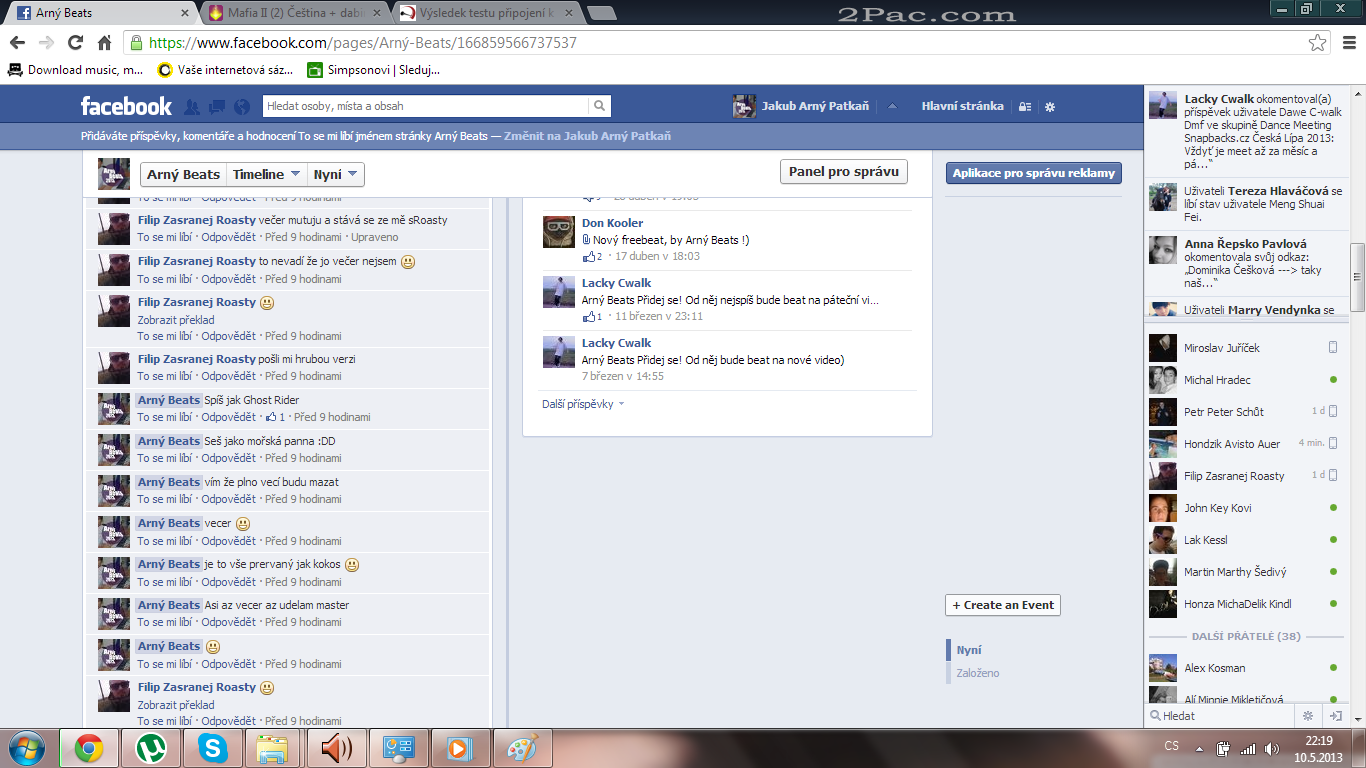Open privacy shortcuts lock icon

pos(1025,107)
